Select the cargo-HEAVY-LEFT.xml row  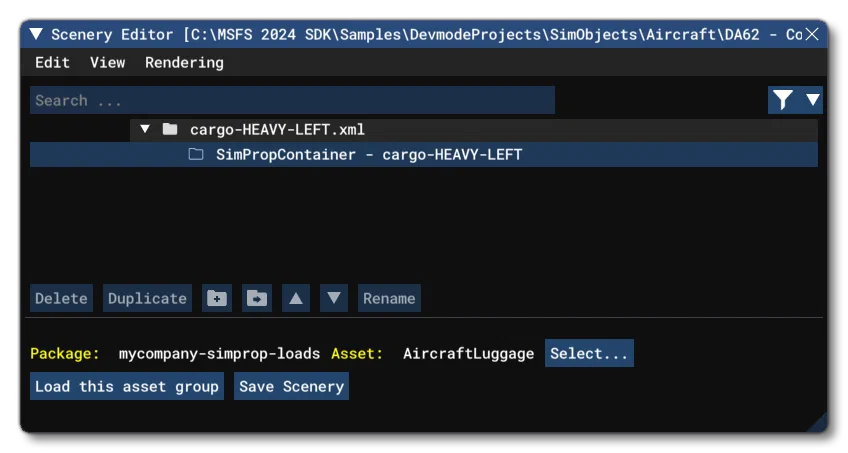(474, 130)
